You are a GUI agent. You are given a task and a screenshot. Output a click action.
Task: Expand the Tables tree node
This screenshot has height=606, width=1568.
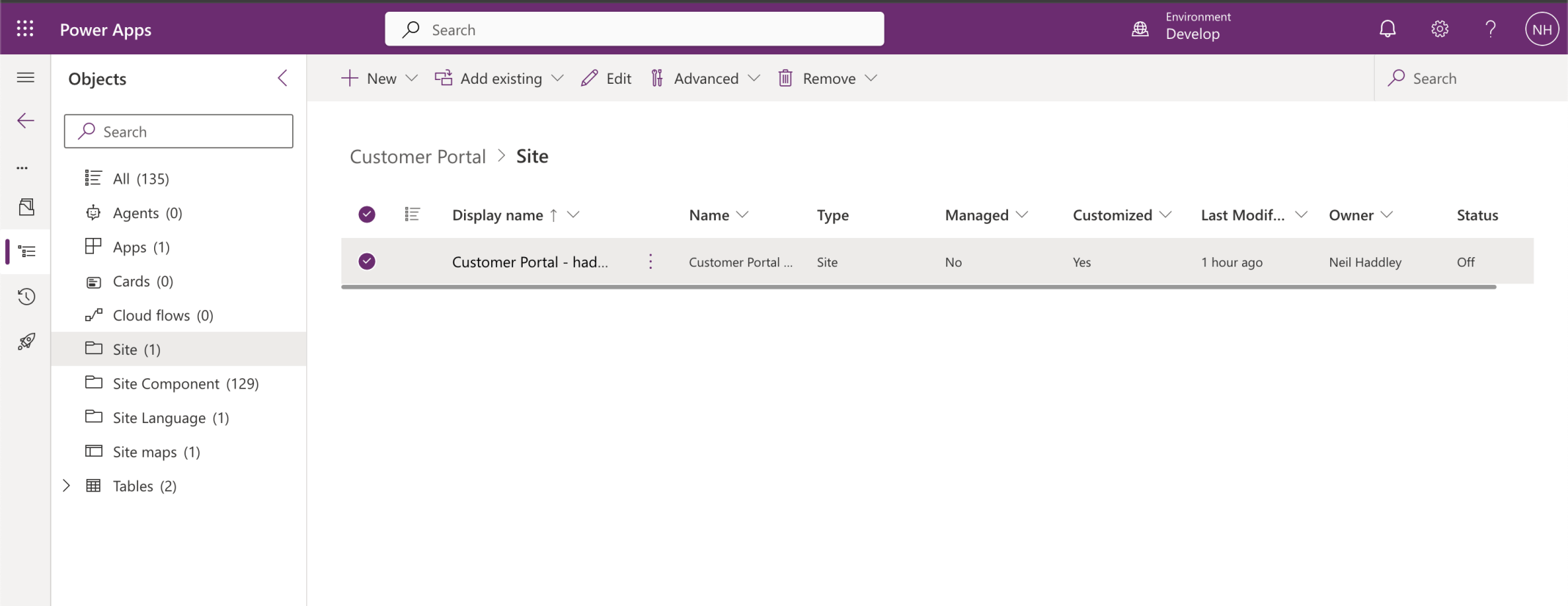pos(66,486)
